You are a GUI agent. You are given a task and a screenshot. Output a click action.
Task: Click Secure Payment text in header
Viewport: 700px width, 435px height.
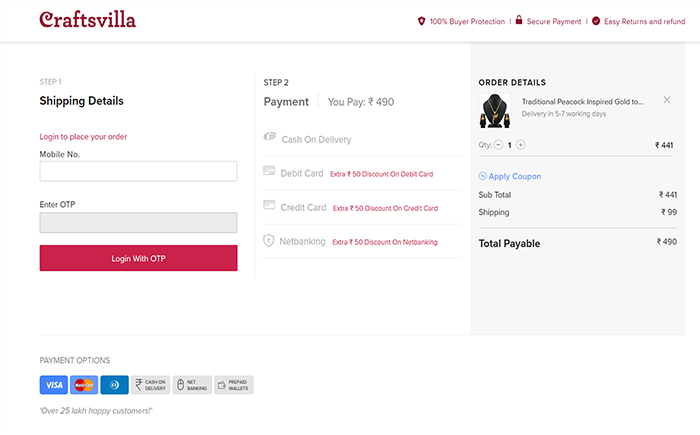click(554, 21)
